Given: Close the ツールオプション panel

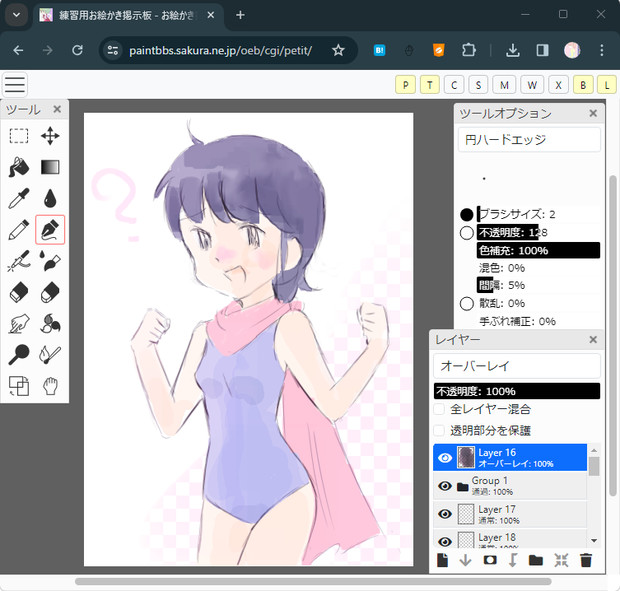Looking at the screenshot, I should 593,113.
